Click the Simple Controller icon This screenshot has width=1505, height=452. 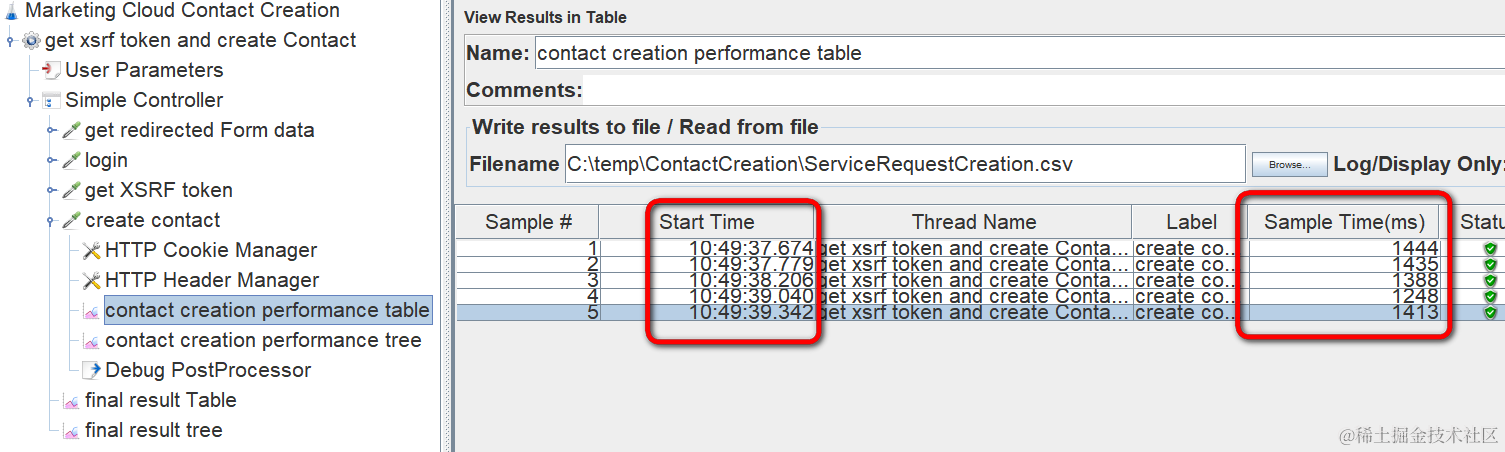(51, 100)
